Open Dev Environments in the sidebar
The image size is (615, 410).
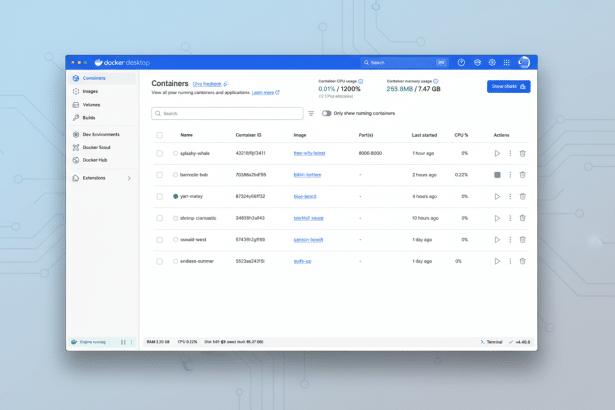[102, 135]
